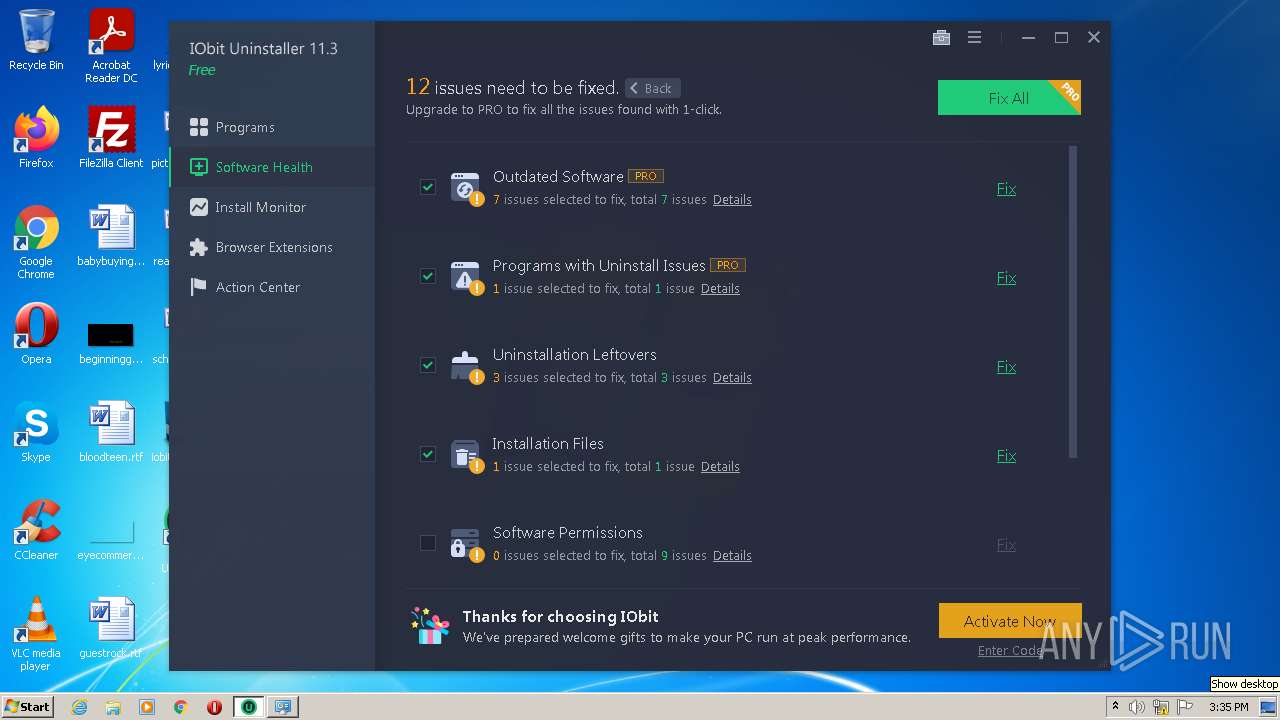Open Internet Explorer from taskbar

pos(79,707)
